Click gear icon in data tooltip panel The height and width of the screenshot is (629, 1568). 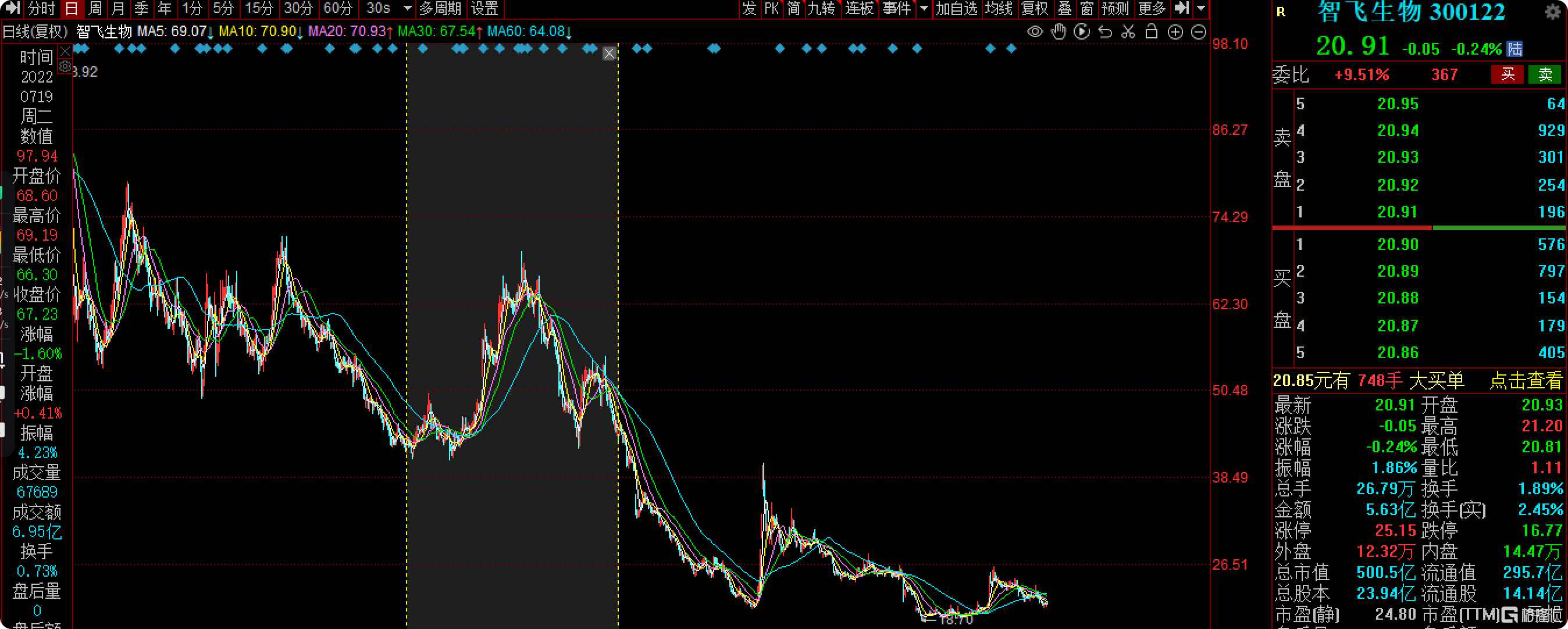tap(65, 66)
